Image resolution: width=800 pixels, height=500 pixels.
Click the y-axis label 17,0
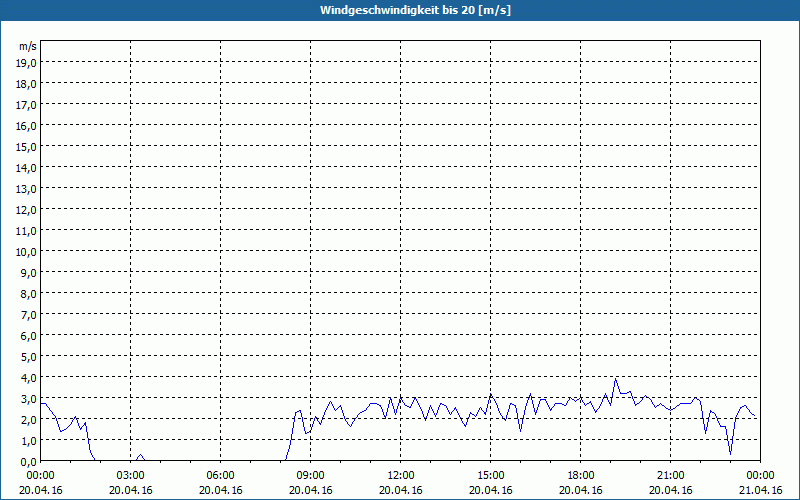click(26, 105)
